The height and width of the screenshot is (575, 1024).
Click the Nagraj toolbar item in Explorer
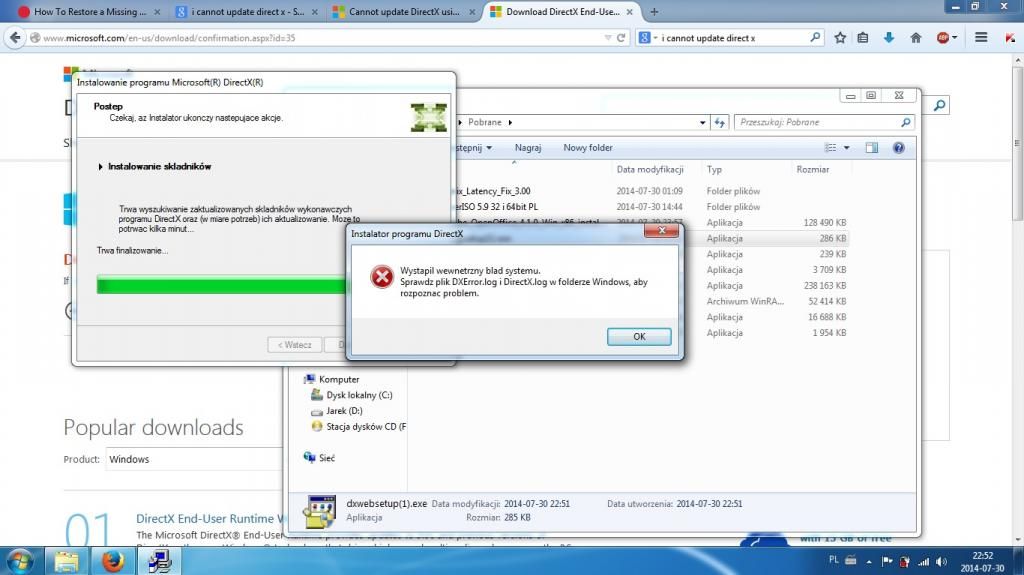click(x=528, y=148)
